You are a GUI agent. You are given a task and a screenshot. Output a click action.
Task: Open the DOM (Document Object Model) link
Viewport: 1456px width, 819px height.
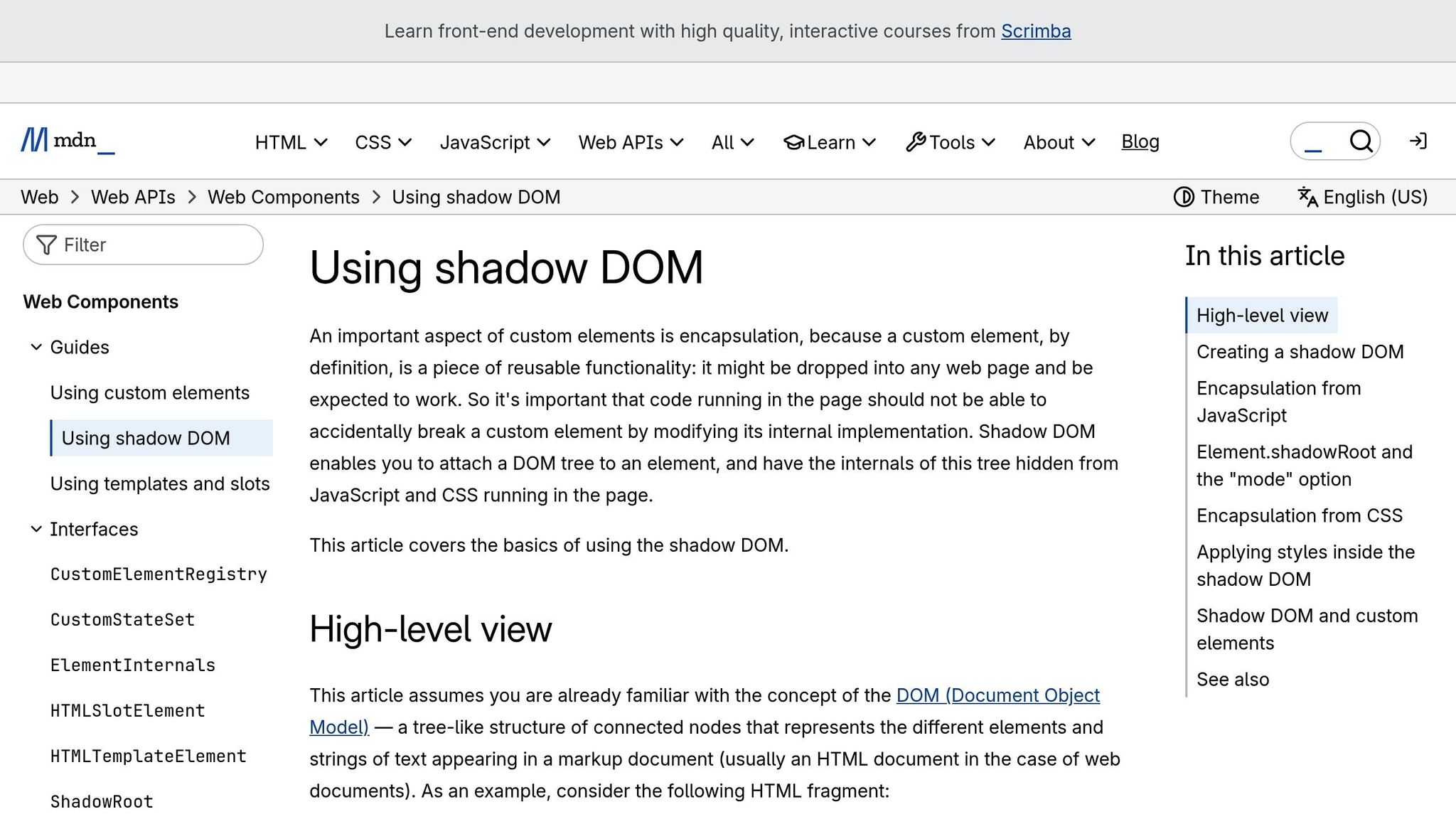pos(997,695)
